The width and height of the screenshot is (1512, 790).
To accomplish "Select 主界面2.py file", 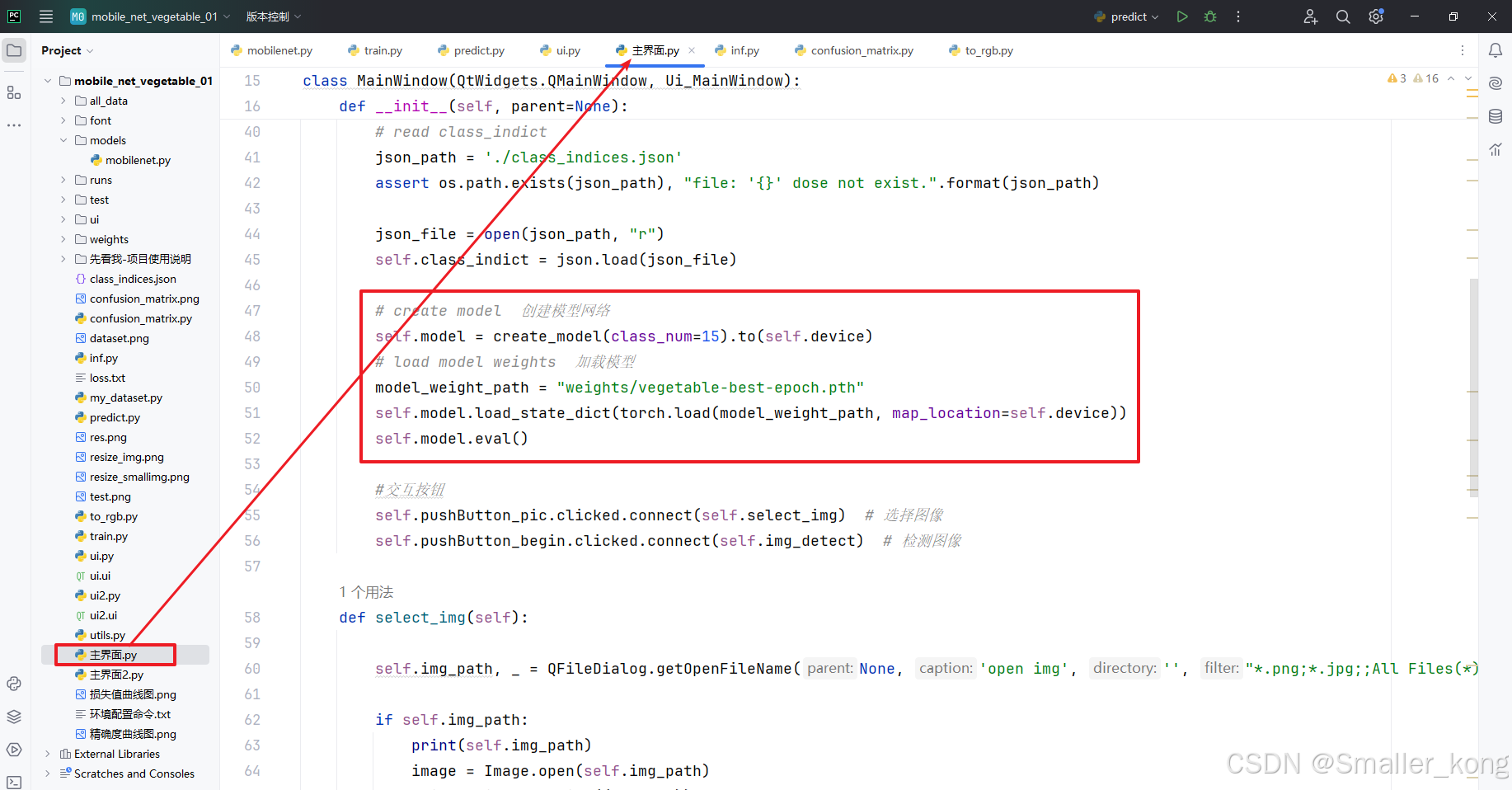I will coord(116,675).
